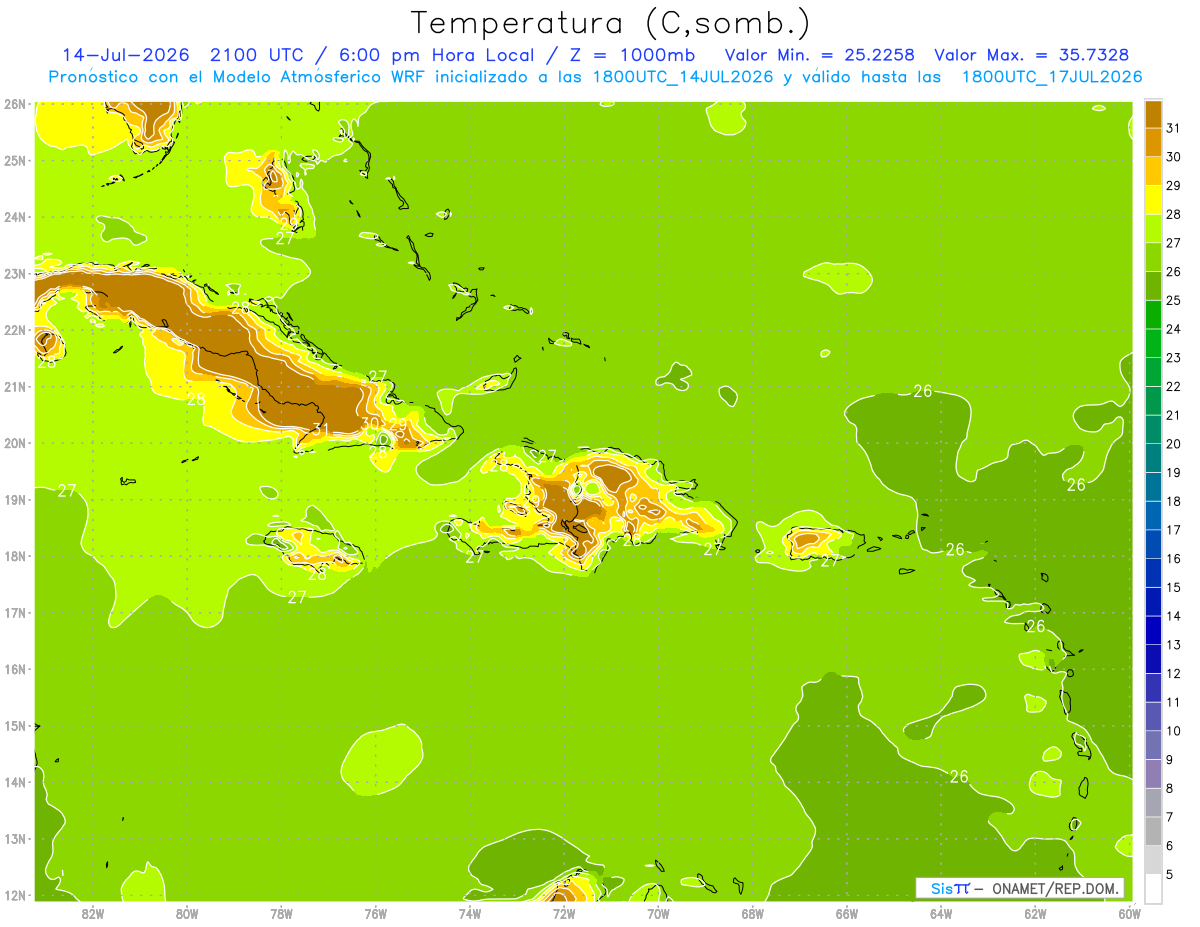Click the "13N" latitude axis label
Viewport: 1200px width, 927px height.
click(x=15, y=838)
